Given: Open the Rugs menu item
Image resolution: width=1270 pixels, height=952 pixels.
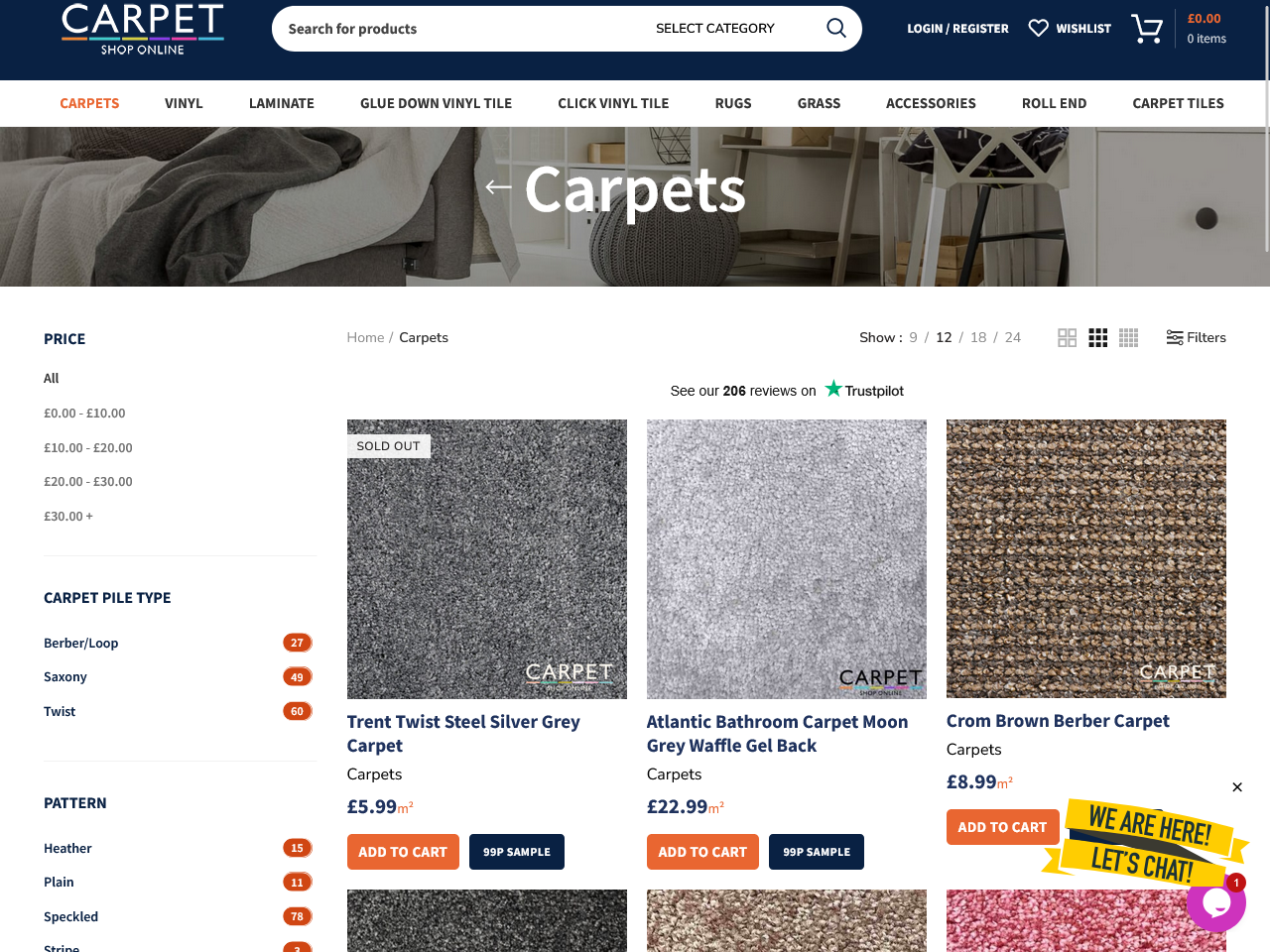Looking at the screenshot, I should point(732,103).
